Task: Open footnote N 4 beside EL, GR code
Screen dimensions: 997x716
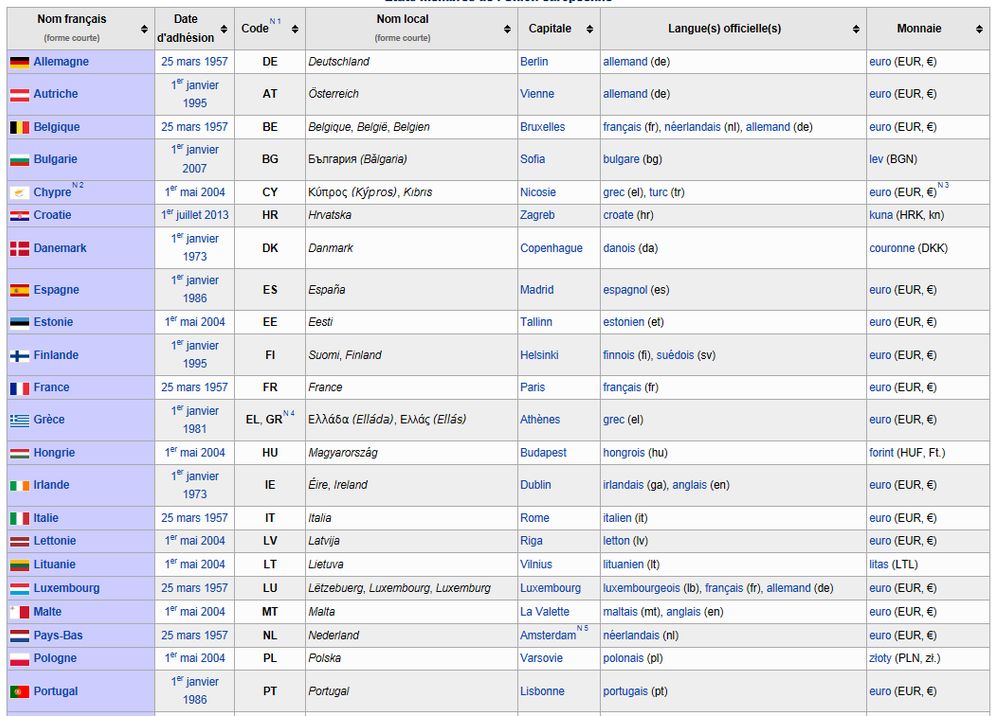Action: 289,413
